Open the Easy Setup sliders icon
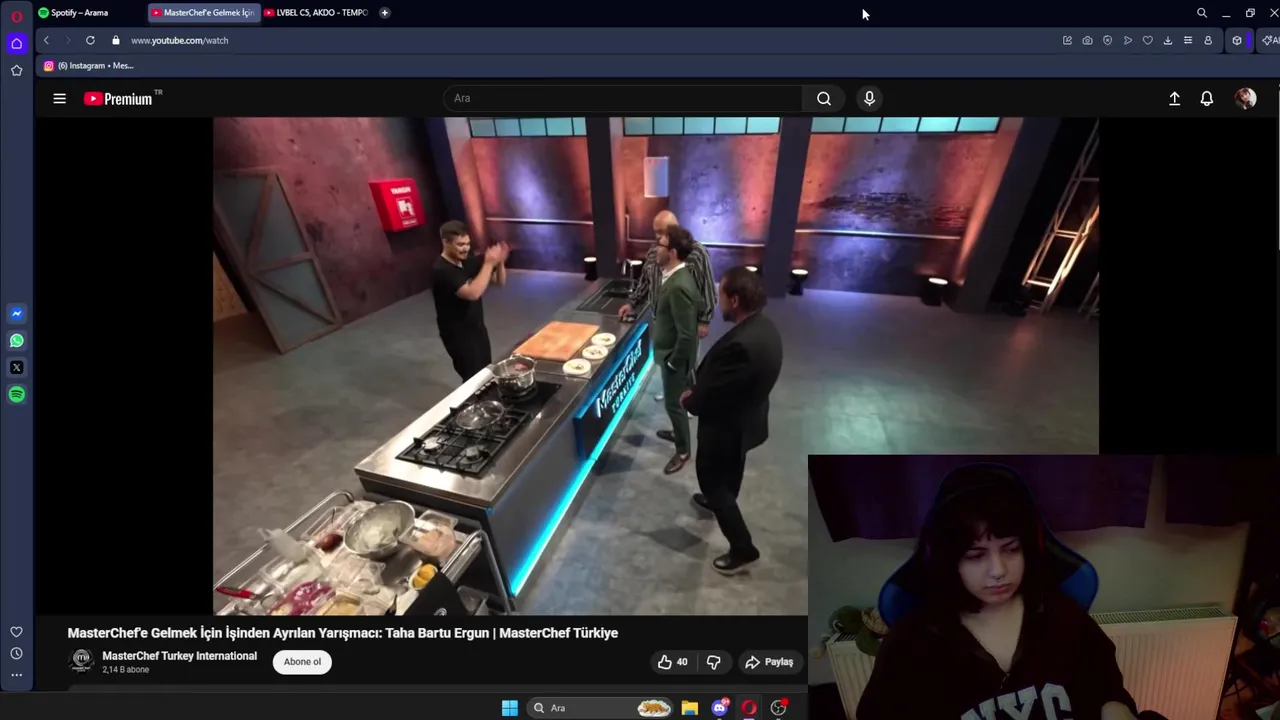Viewport: 1280px width, 720px height. tap(1187, 40)
